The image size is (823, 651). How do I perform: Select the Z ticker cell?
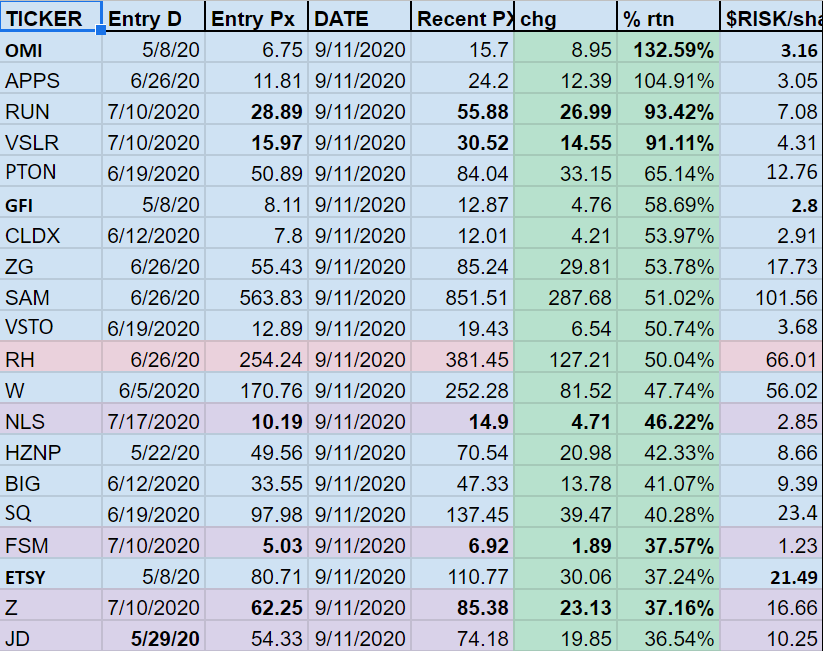tap(51, 607)
